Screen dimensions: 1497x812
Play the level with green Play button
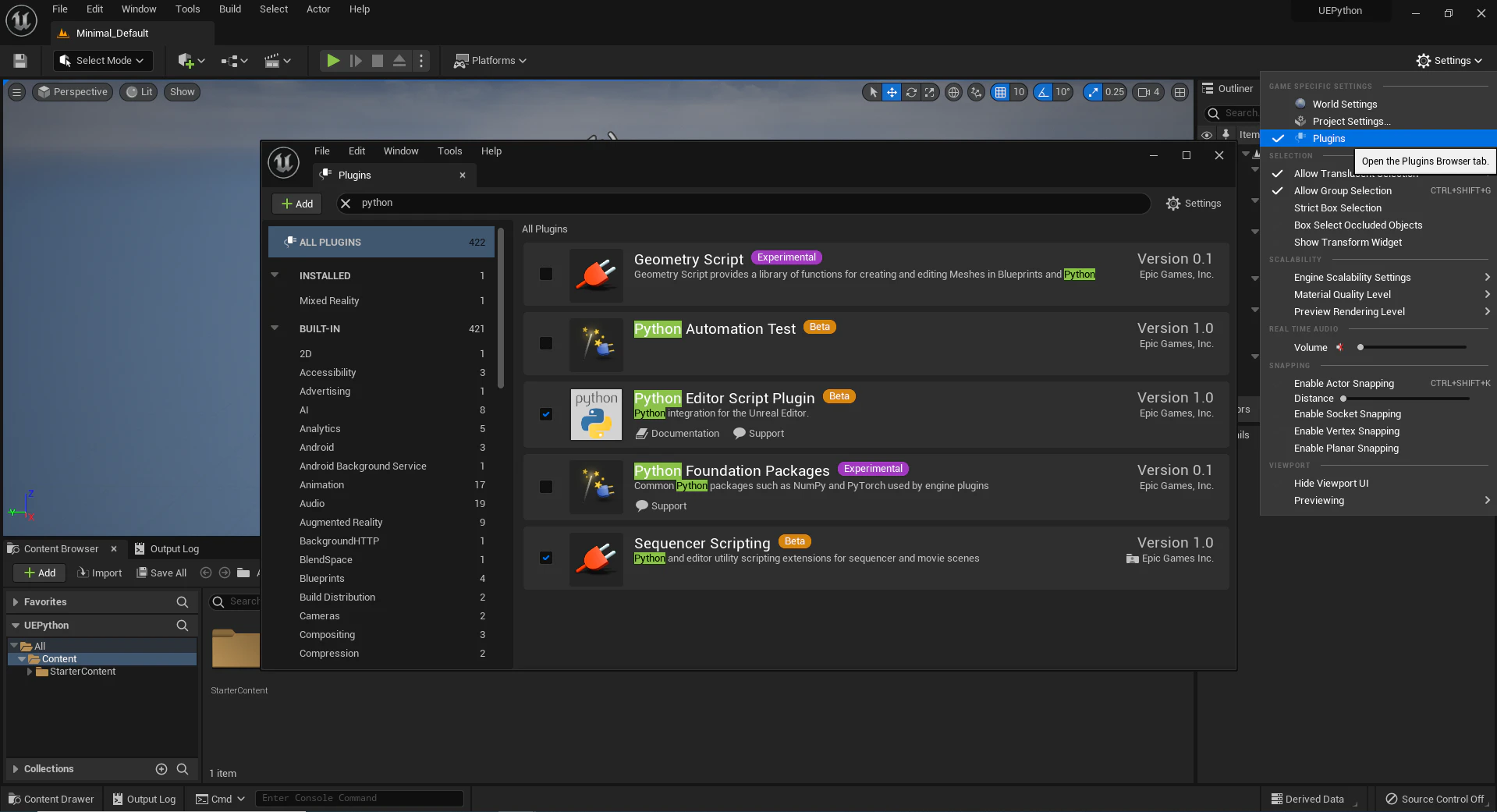point(333,61)
